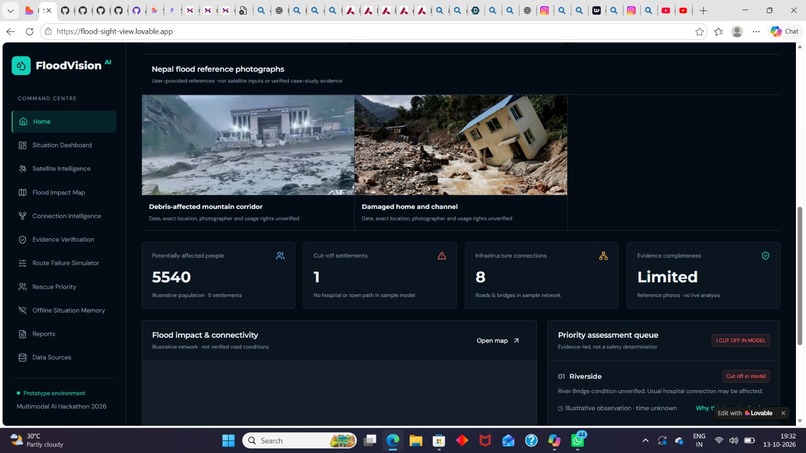Select Connection Intelligence in sidebar

(x=64, y=216)
